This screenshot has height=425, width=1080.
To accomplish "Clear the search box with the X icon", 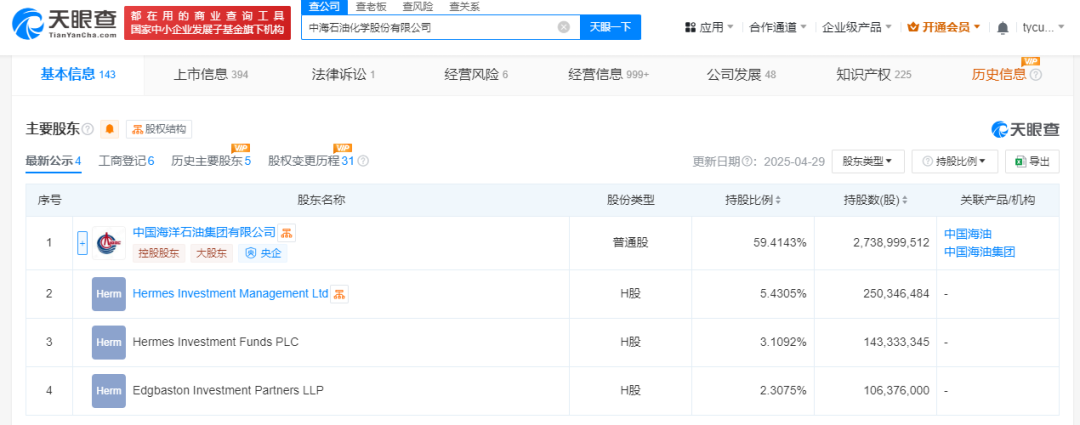I will point(563,28).
